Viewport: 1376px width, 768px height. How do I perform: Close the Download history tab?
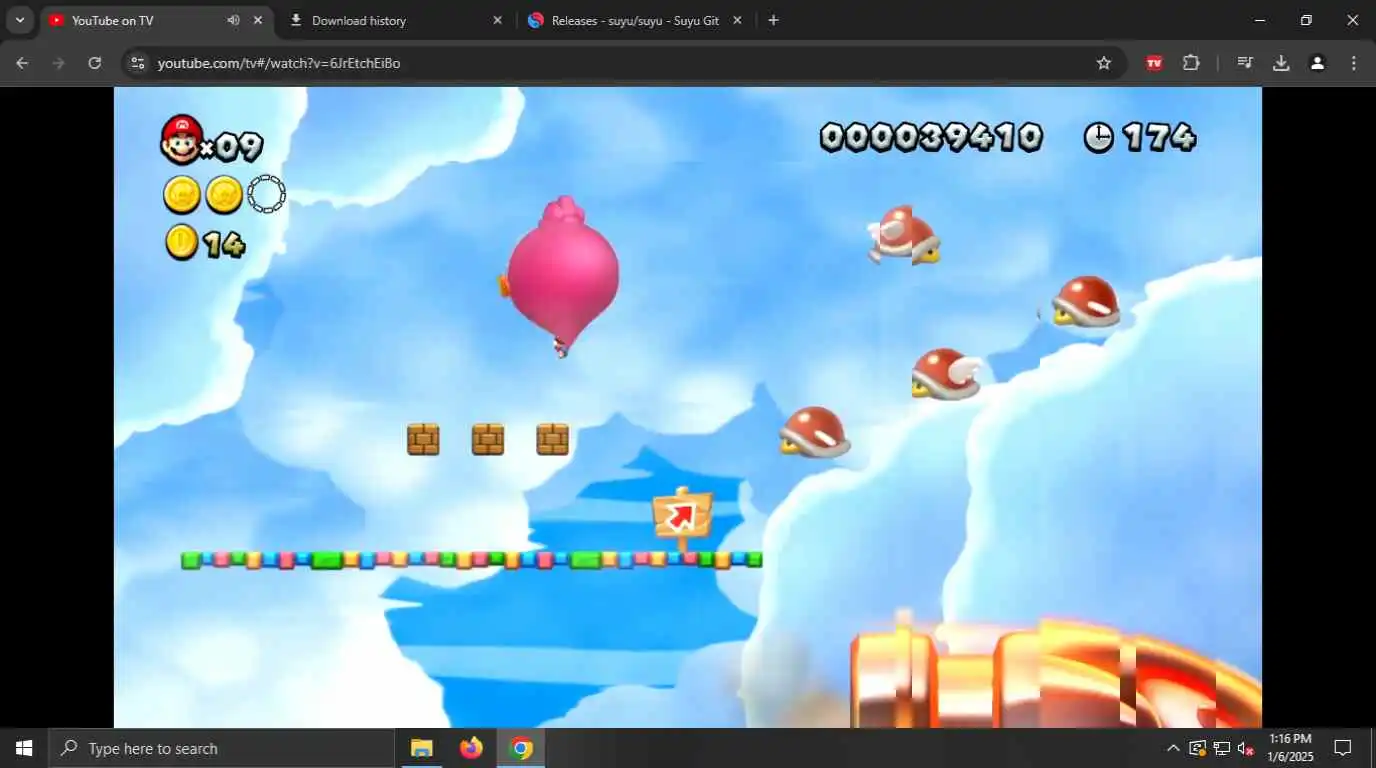pyautogui.click(x=498, y=20)
